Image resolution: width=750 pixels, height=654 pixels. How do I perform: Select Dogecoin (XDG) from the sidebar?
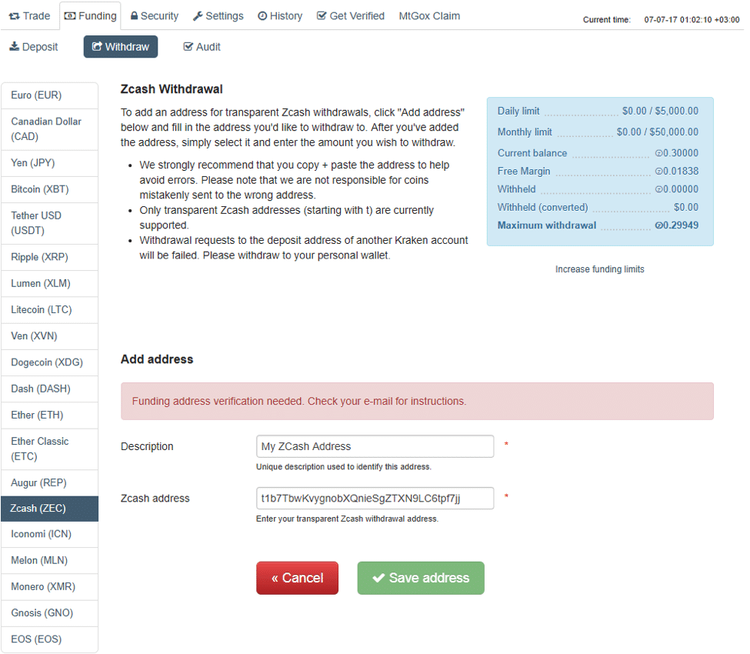point(49,362)
